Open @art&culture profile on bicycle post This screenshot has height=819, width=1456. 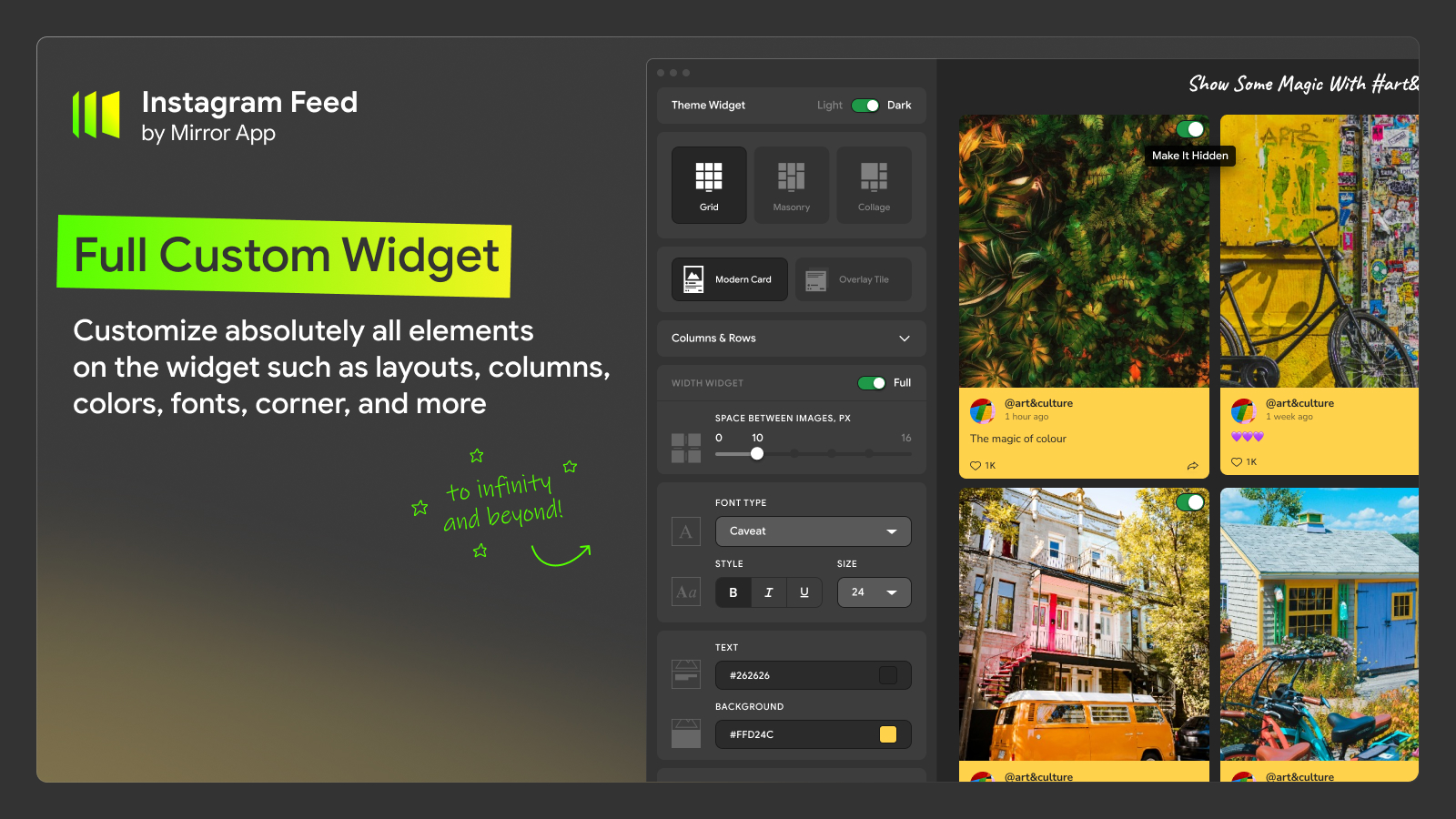coord(1299,403)
